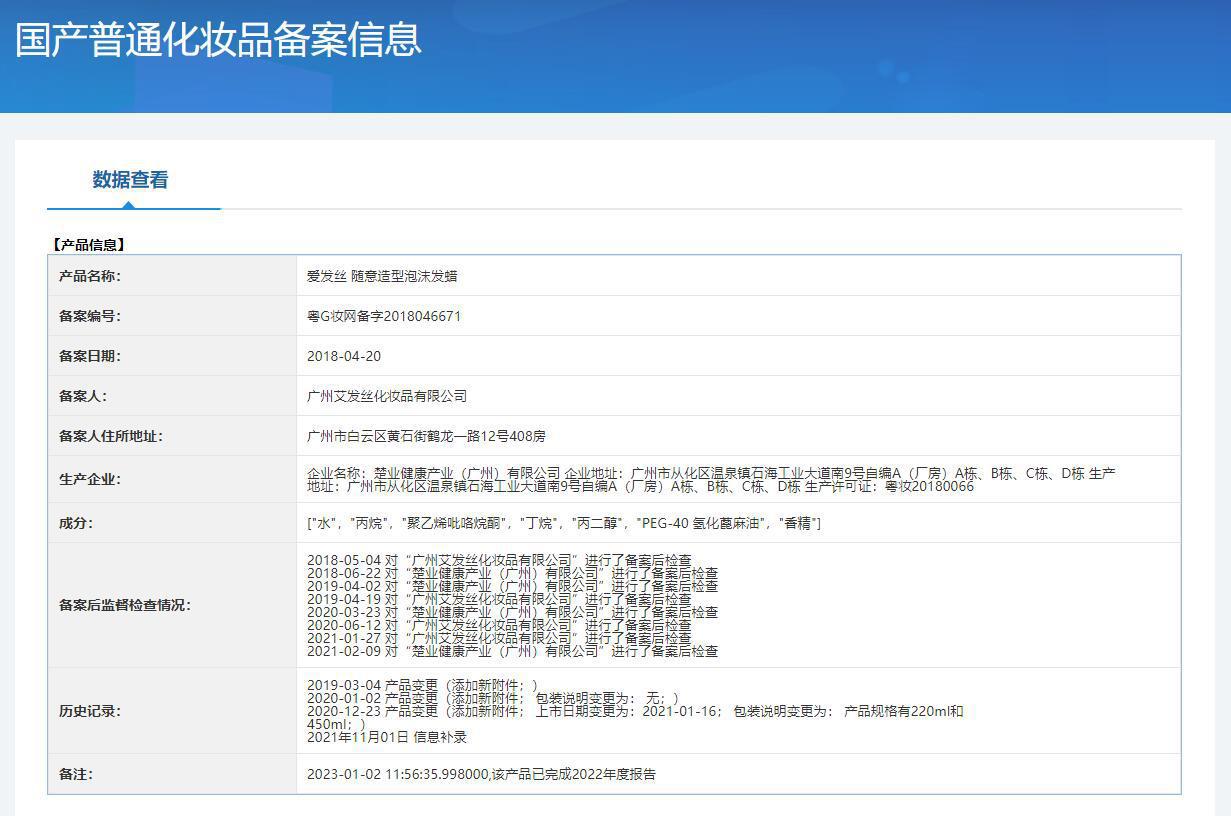Click the 2021-02-09 inspection record line

pos(512,651)
